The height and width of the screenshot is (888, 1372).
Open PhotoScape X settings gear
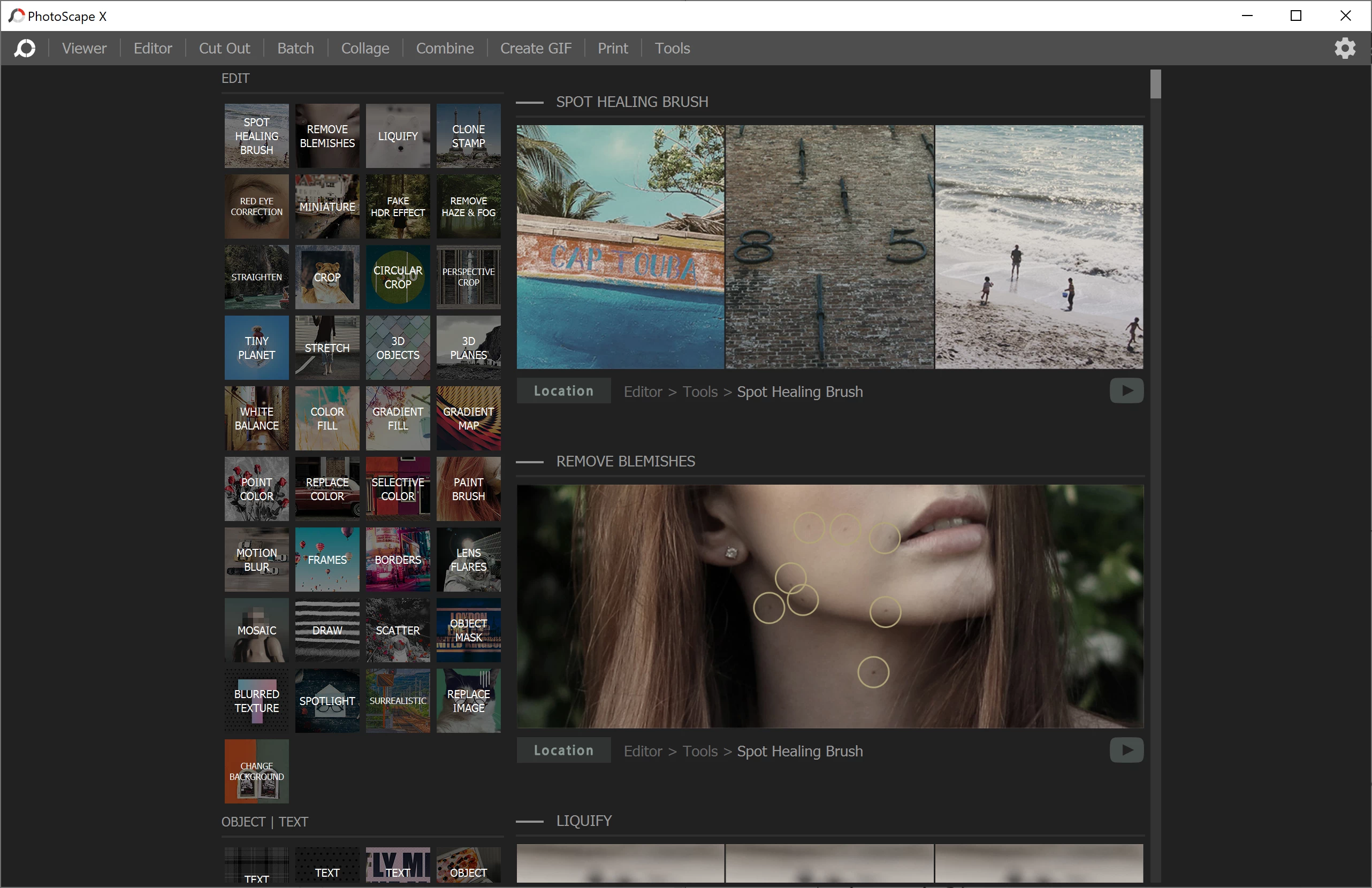pyautogui.click(x=1345, y=48)
